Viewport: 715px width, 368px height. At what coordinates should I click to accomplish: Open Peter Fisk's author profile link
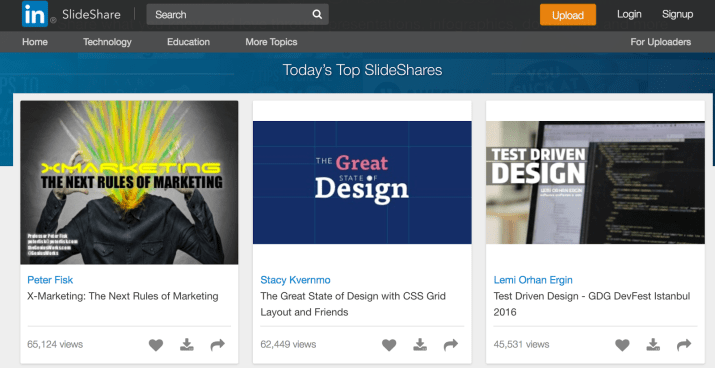50,280
